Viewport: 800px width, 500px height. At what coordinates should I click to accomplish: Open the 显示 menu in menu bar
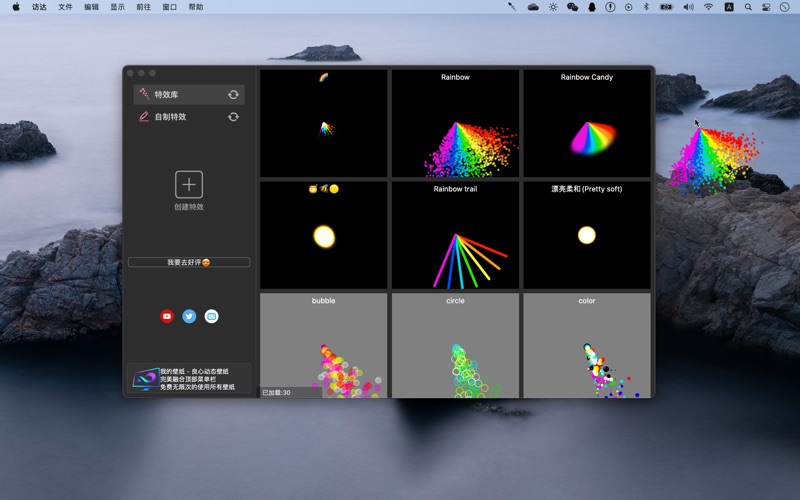(x=117, y=7)
